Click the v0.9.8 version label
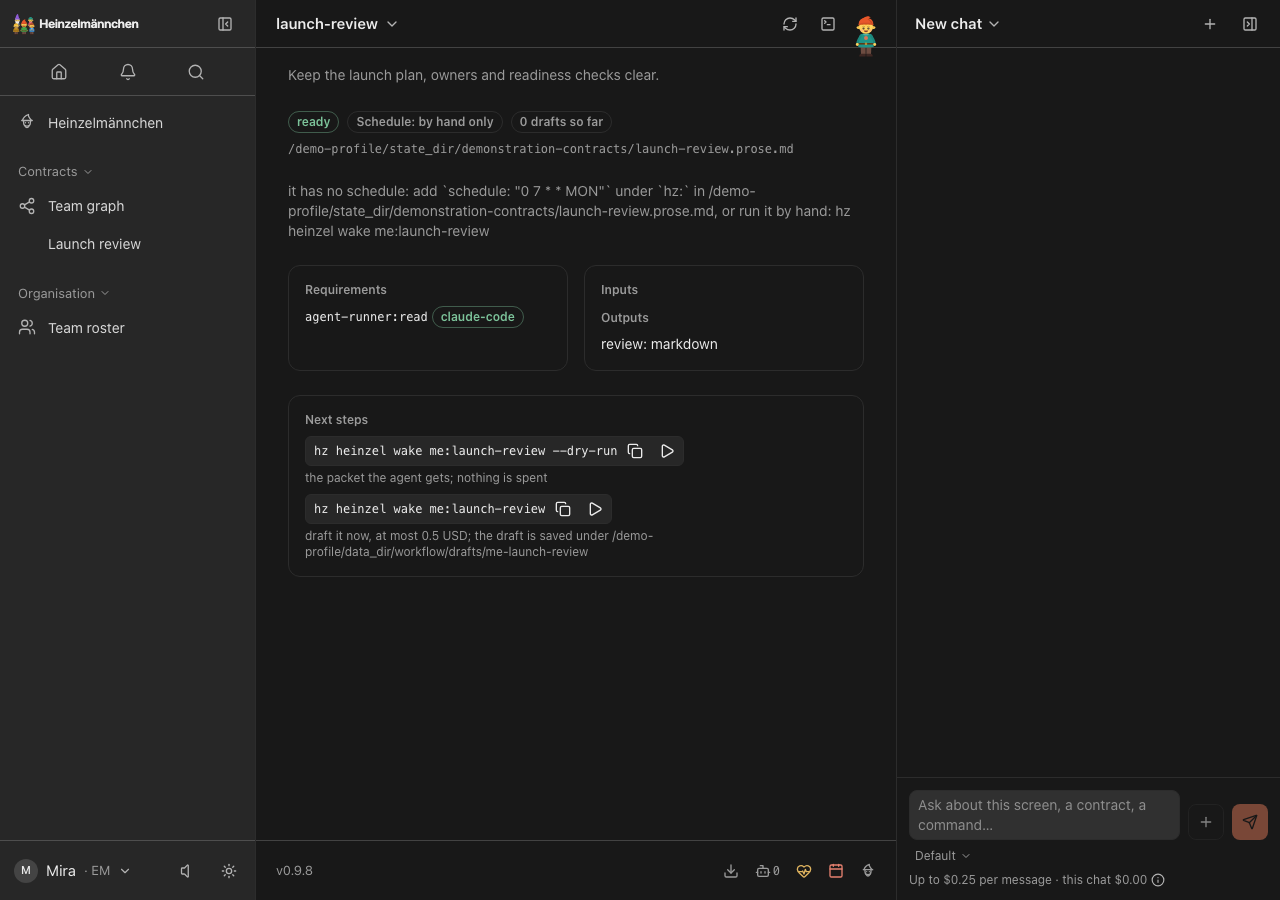Image resolution: width=1280 pixels, height=900 pixels. click(294, 871)
